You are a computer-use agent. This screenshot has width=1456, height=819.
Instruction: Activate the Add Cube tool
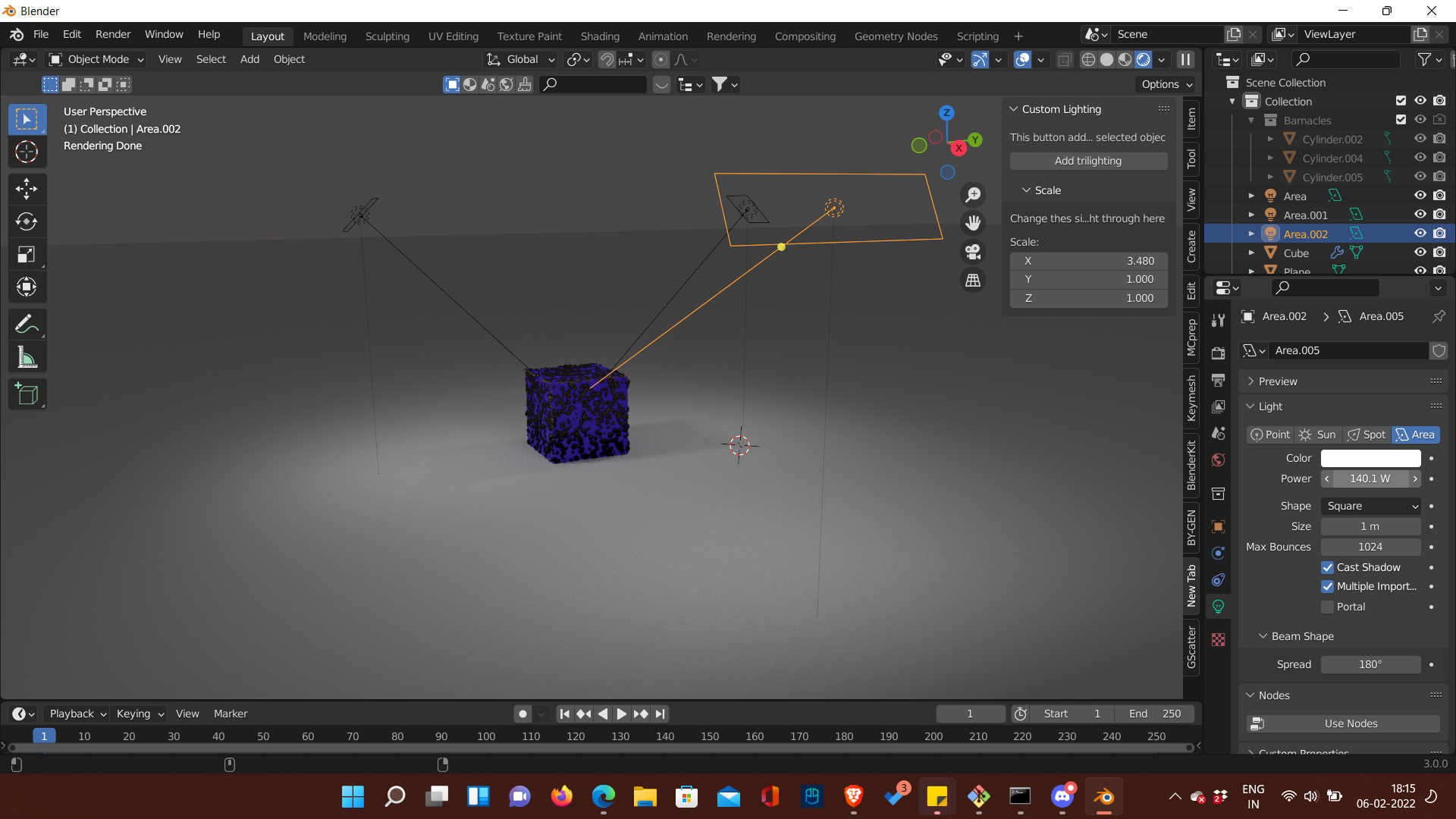pos(27,394)
